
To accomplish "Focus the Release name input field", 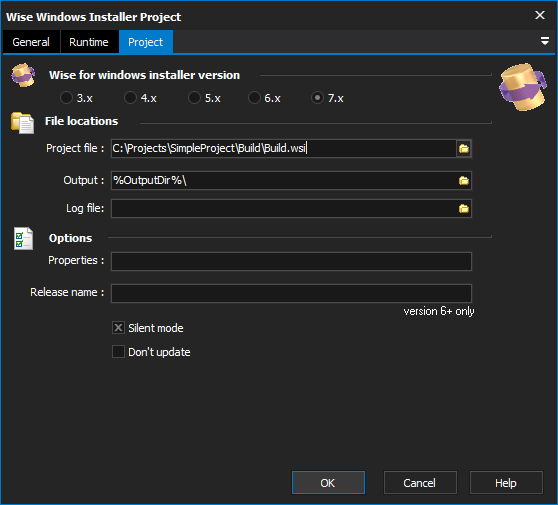I will tap(291, 293).
